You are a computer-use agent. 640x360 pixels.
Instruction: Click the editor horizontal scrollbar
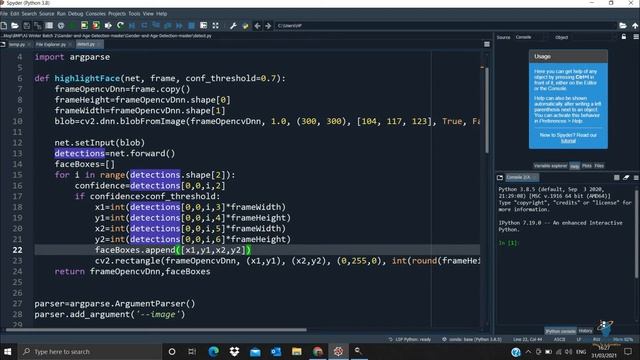155,330
